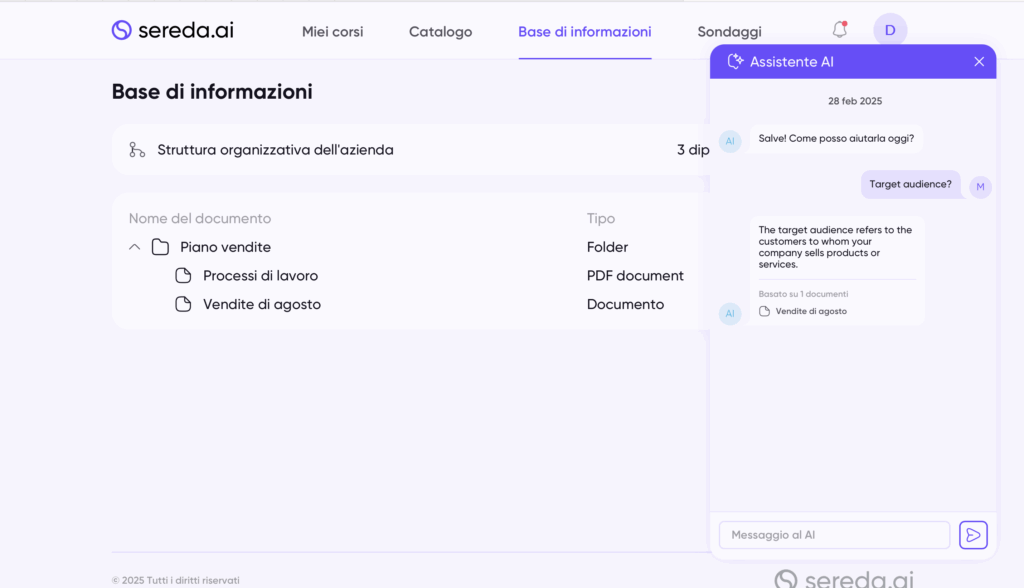The image size is (1024, 588).
Task: Click the Vendite di agosto file icon in list
Action: 183,304
